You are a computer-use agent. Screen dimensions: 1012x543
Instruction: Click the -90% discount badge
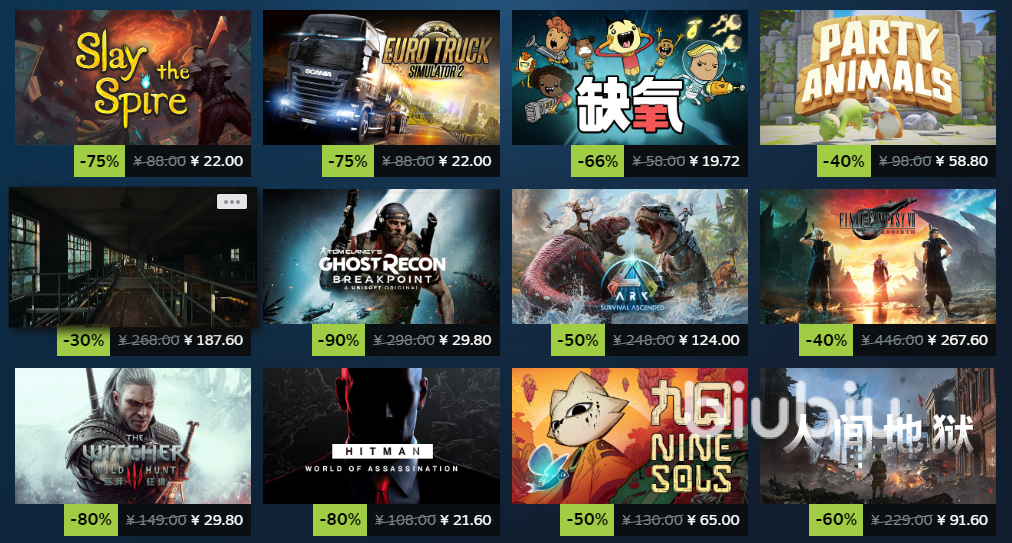tap(339, 340)
